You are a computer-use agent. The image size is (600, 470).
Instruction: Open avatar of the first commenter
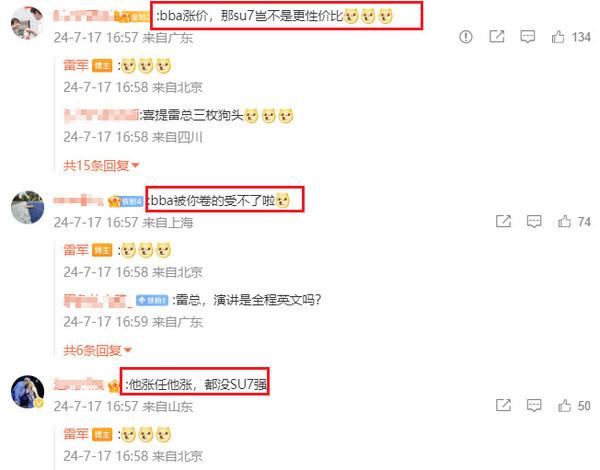pos(27,23)
